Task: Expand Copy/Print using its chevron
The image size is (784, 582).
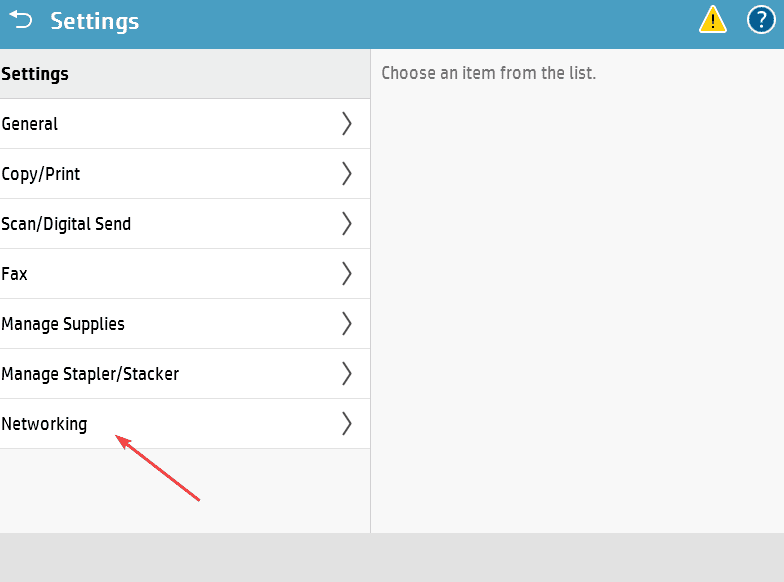Action: 347,174
